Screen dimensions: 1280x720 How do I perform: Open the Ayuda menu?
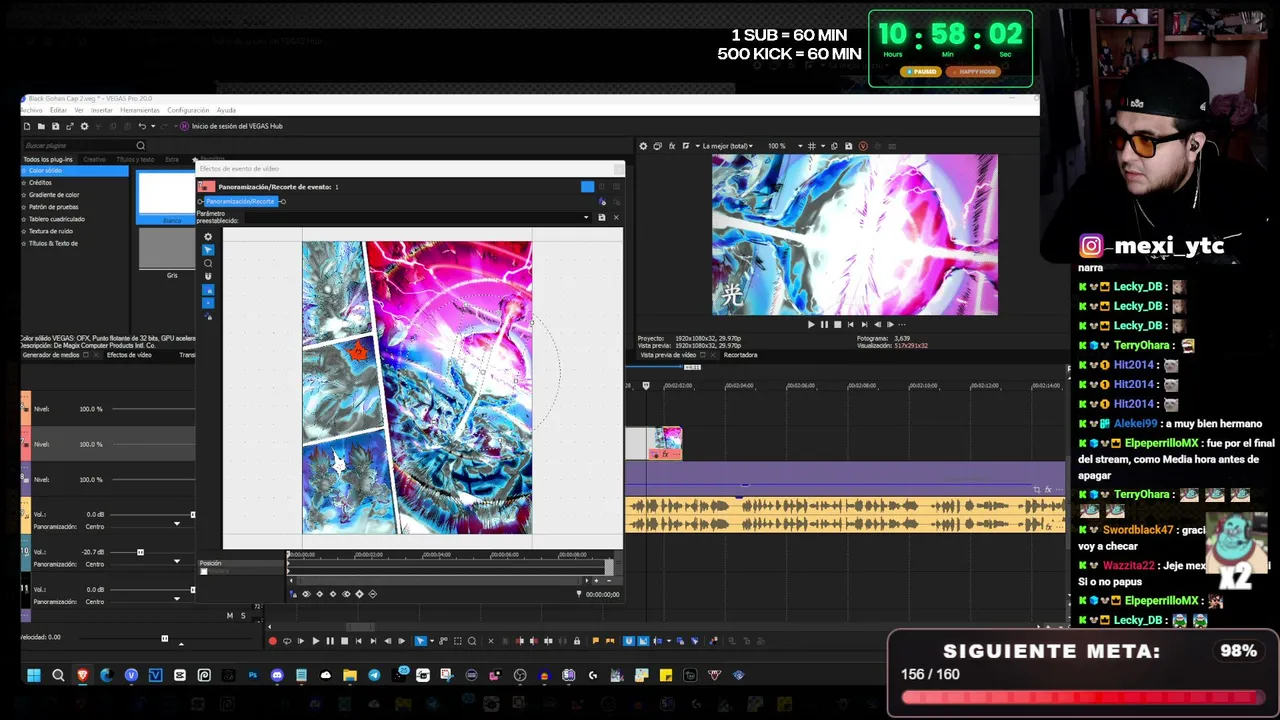click(226, 110)
